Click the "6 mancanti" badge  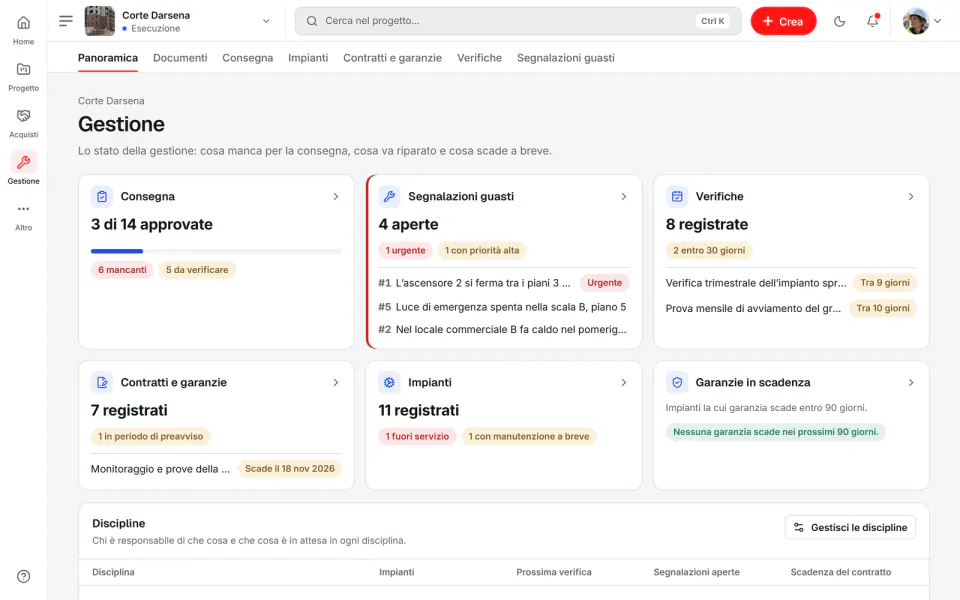(x=122, y=270)
